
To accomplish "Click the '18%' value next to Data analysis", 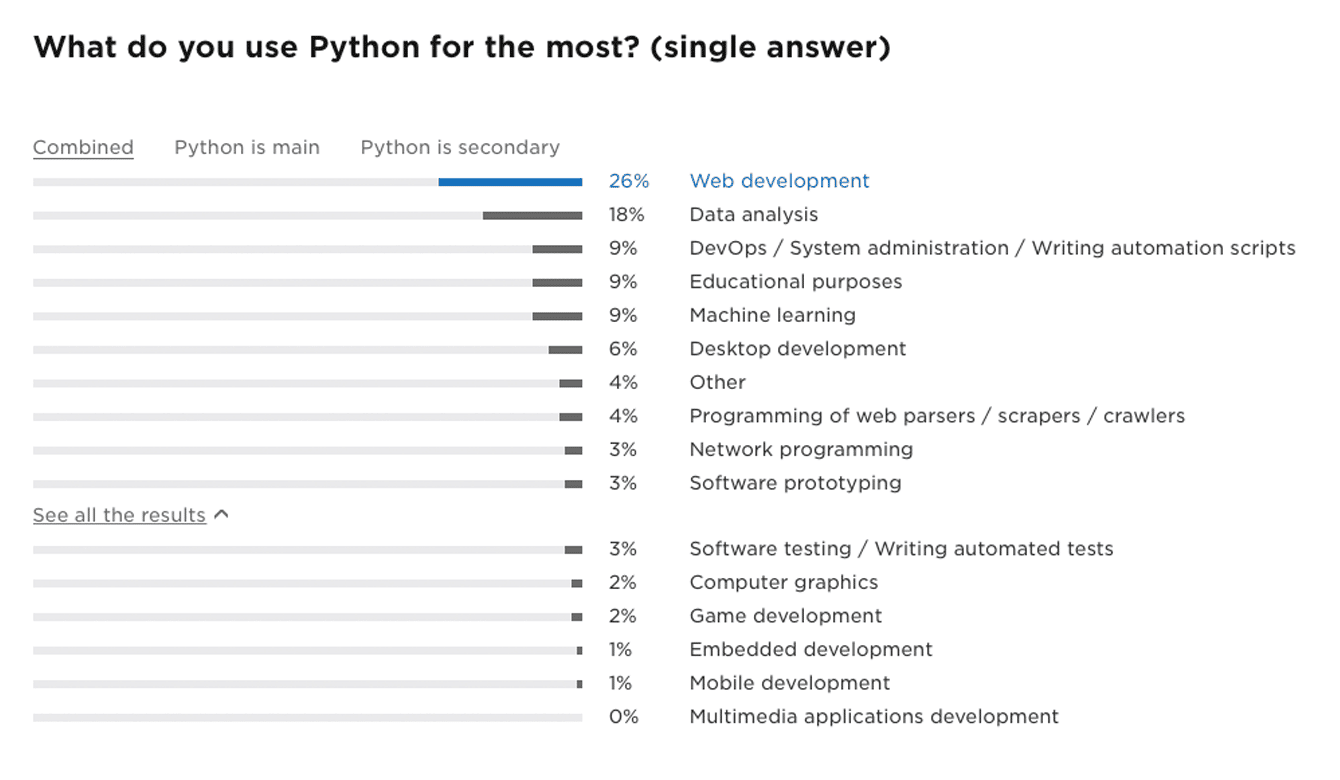I will [x=628, y=214].
